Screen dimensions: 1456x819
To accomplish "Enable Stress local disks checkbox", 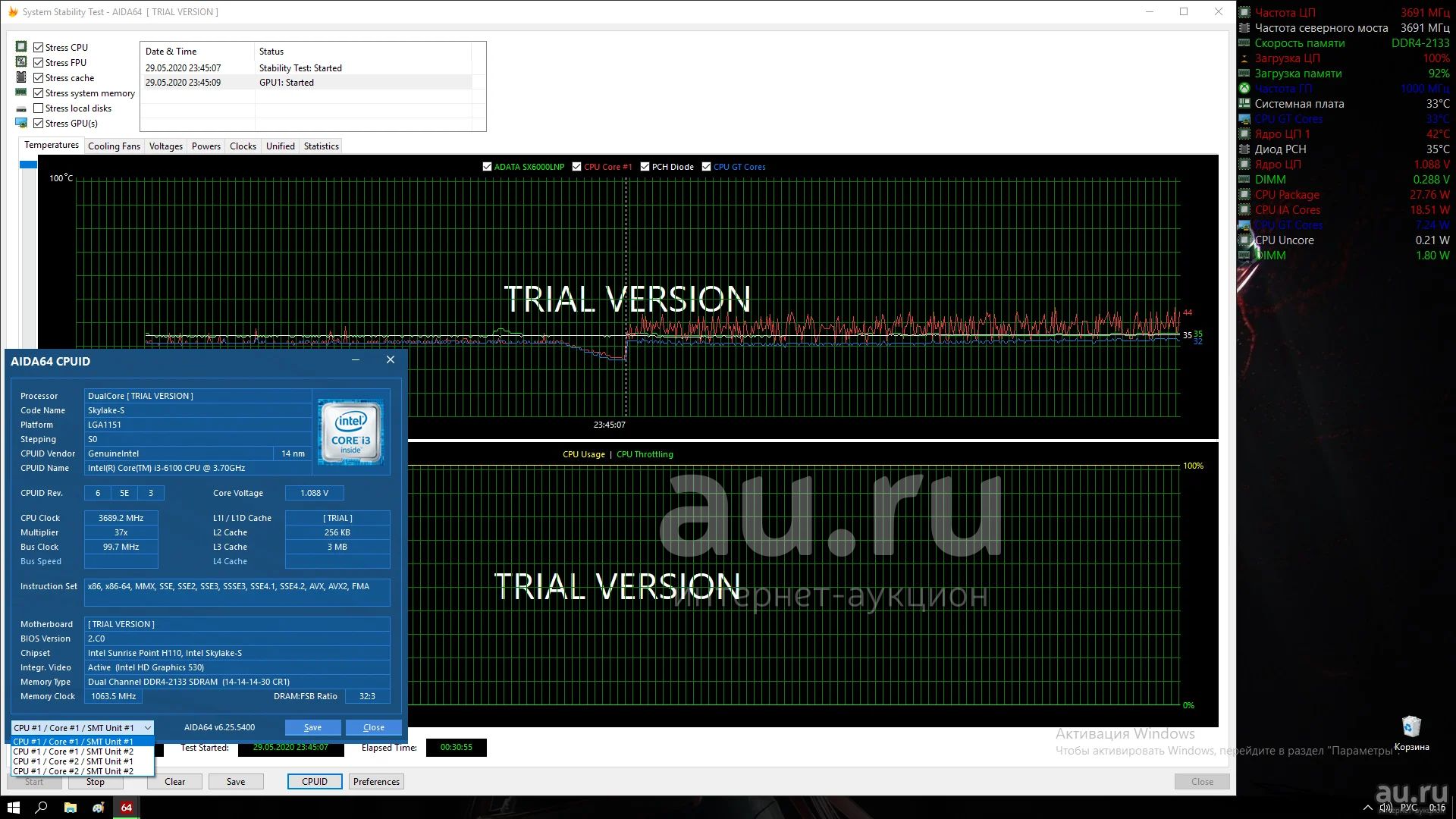I will click(38, 108).
